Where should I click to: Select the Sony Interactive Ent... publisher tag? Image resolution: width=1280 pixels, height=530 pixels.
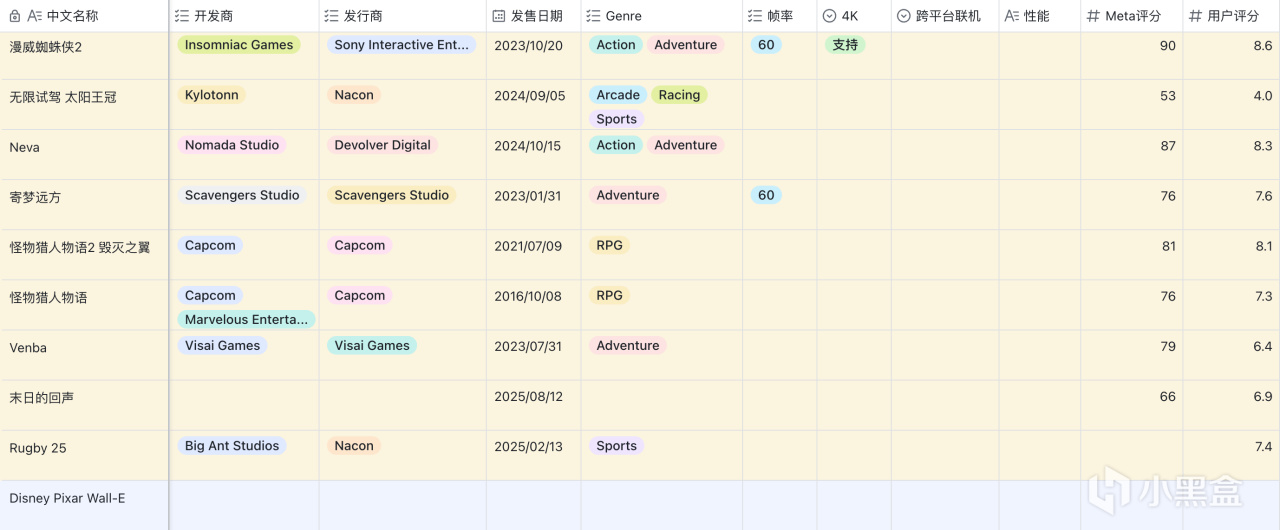401,45
